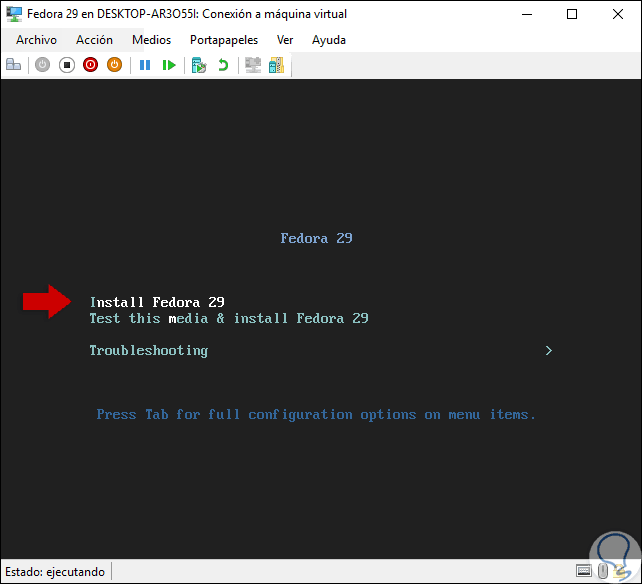This screenshot has height=584, width=642.
Task: Revert VM using green undo arrow
Action: coord(223,65)
